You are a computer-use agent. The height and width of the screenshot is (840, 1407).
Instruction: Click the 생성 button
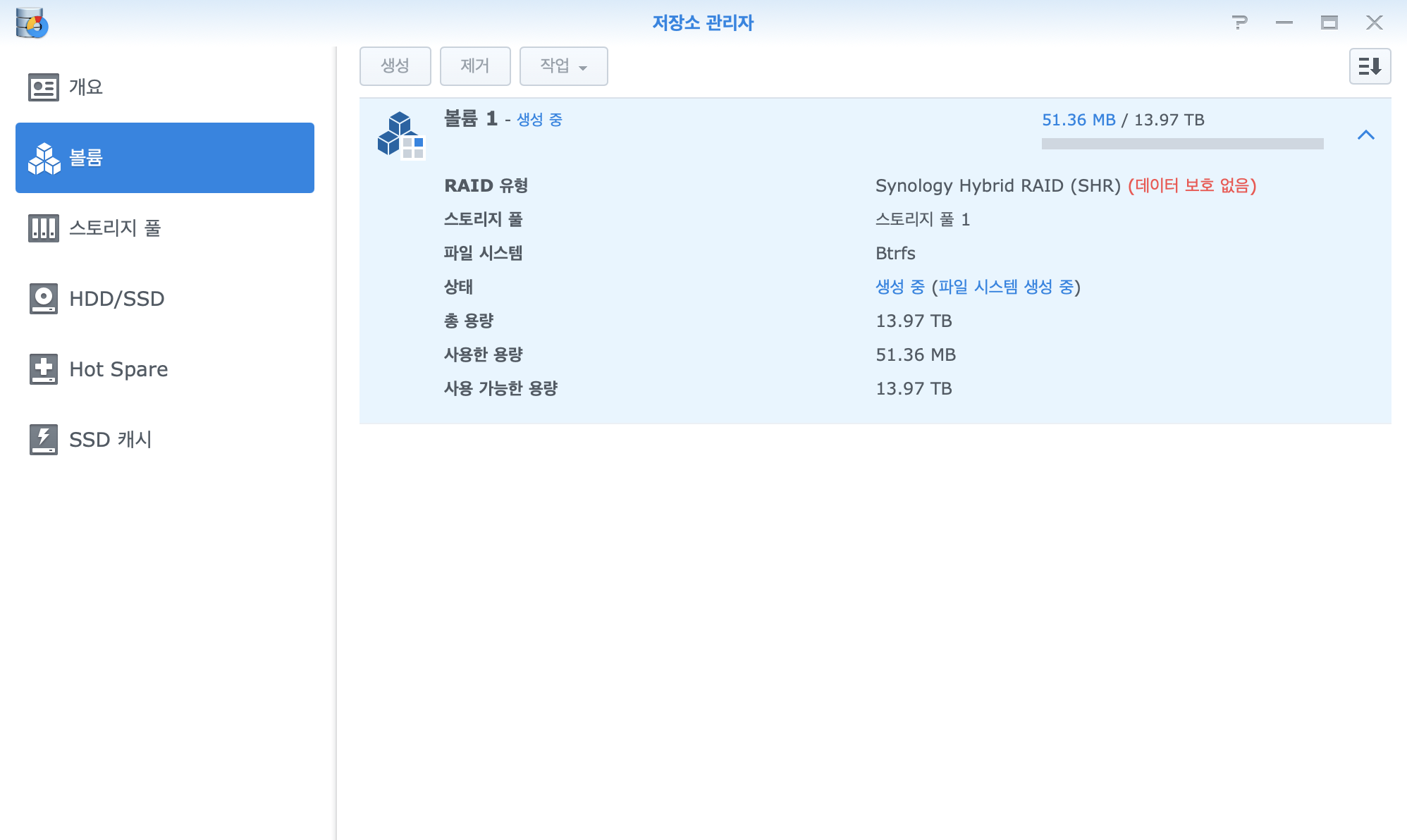point(395,66)
